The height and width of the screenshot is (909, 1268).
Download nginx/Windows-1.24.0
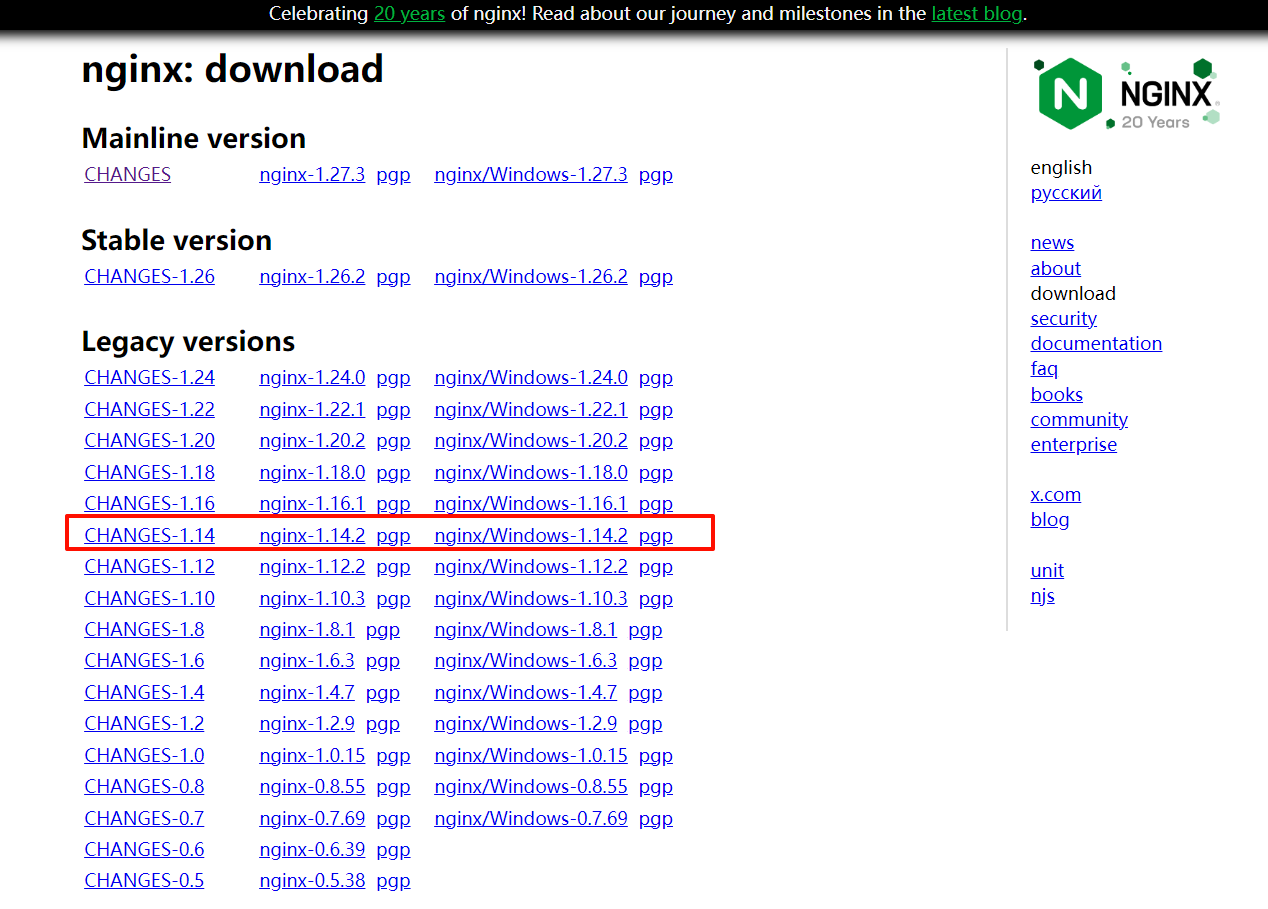click(x=531, y=377)
